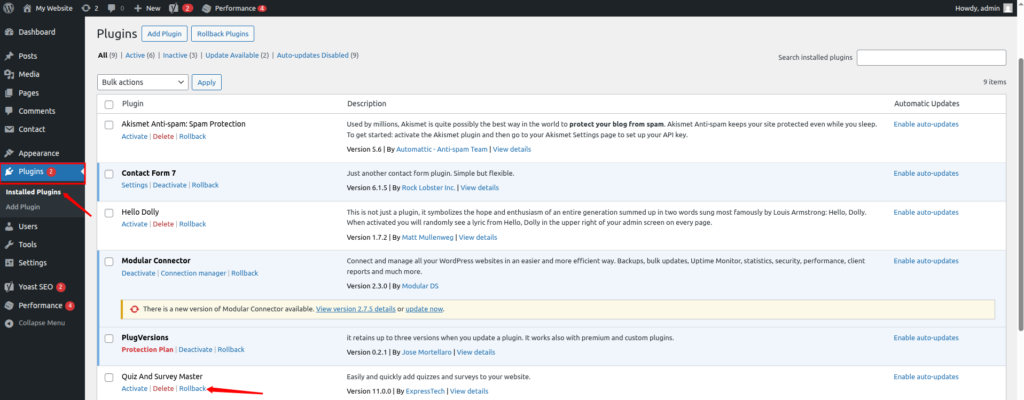The height and width of the screenshot is (400, 1024).
Task: Open Modular Connector Connection manager
Action: (193, 273)
